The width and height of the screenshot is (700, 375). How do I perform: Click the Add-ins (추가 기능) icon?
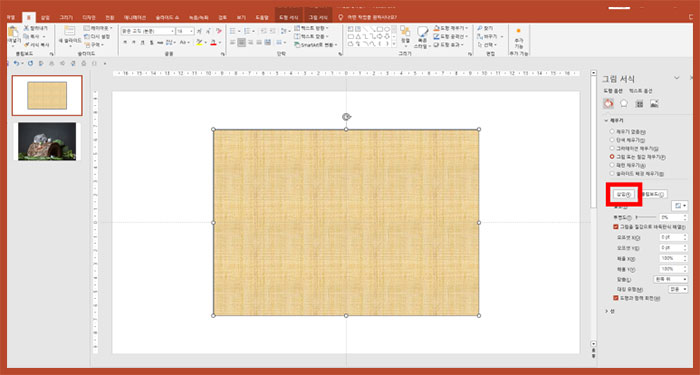point(518,31)
